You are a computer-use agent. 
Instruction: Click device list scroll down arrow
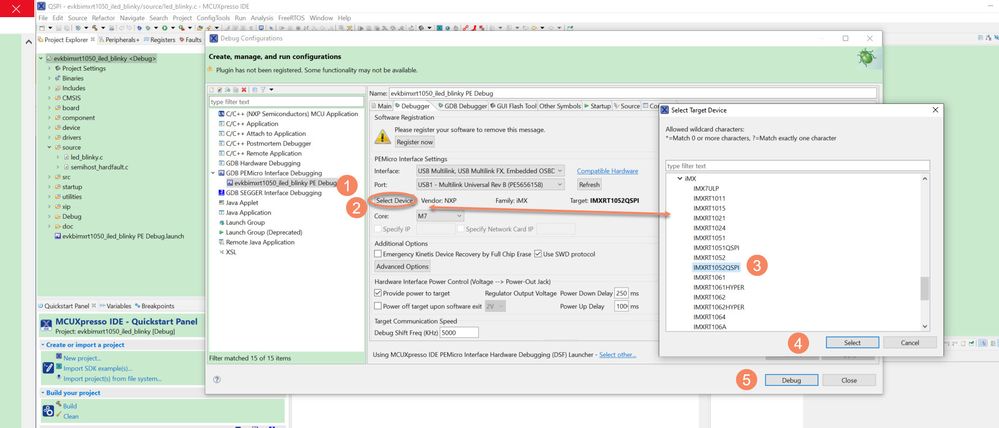tap(925, 327)
